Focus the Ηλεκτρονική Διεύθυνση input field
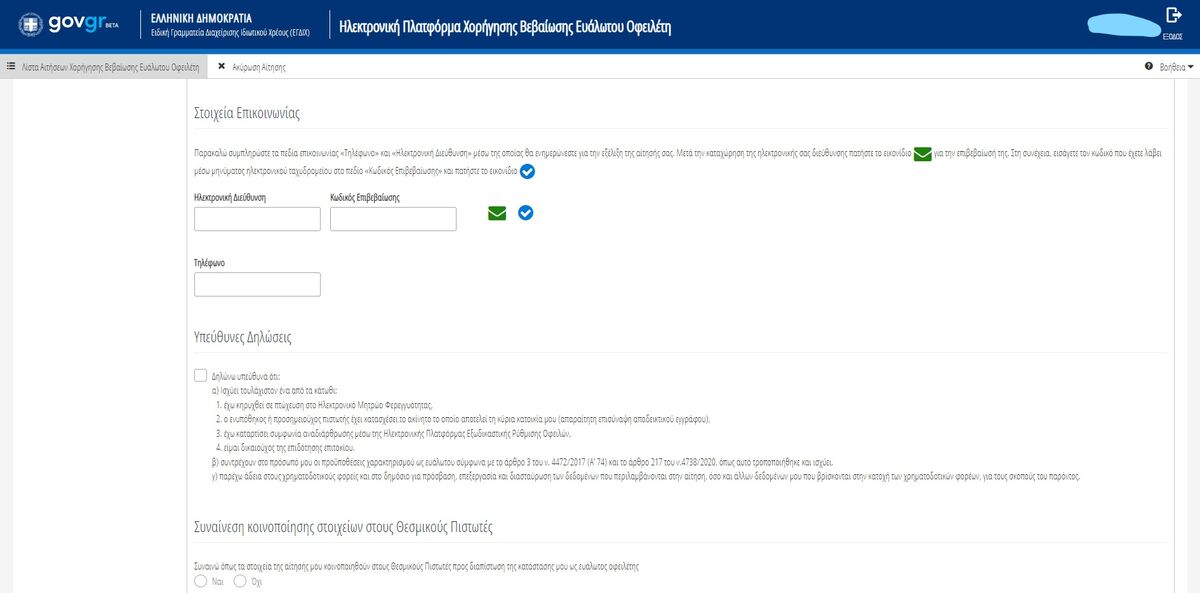The height and width of the screenshot is (593, 1200). (x=257, y=219)
